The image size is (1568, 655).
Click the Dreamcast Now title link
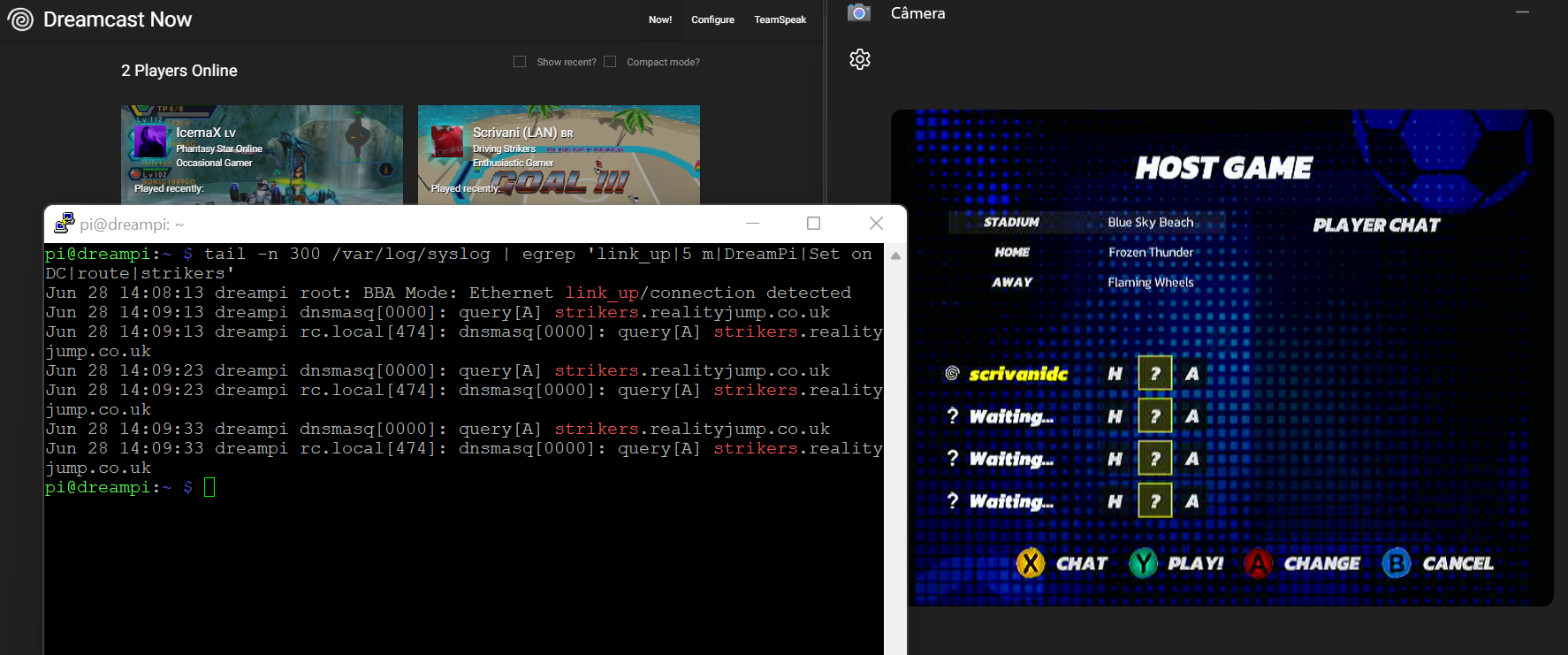pos(118,19)
